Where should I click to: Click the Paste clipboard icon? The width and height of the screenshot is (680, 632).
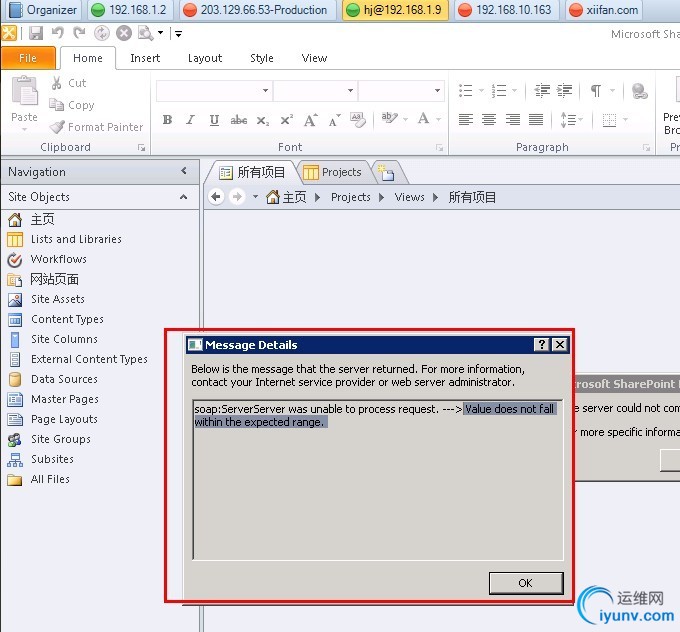[24, 91]
